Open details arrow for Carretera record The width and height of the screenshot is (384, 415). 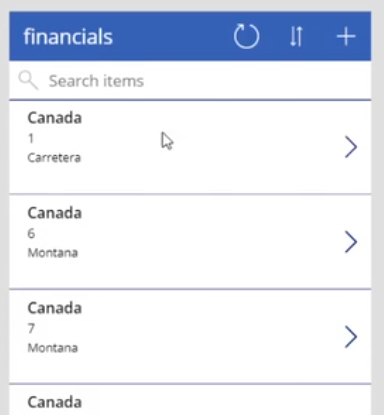click(x=351, y=147)
